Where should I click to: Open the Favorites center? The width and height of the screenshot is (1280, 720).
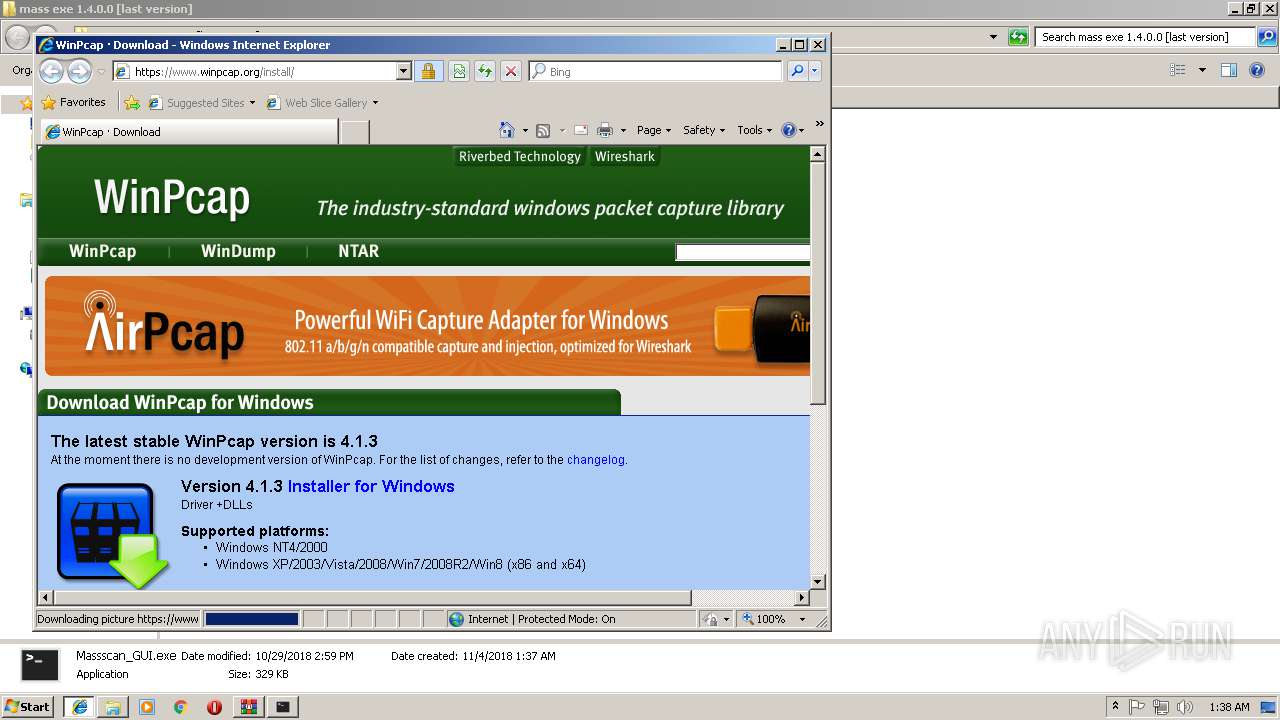click(73, 102)
